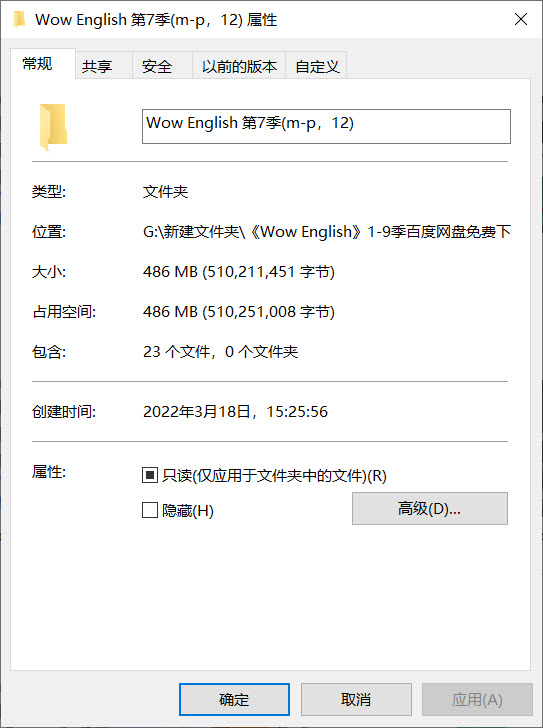Cancel the dialog with 取消 button

[356, 699]
